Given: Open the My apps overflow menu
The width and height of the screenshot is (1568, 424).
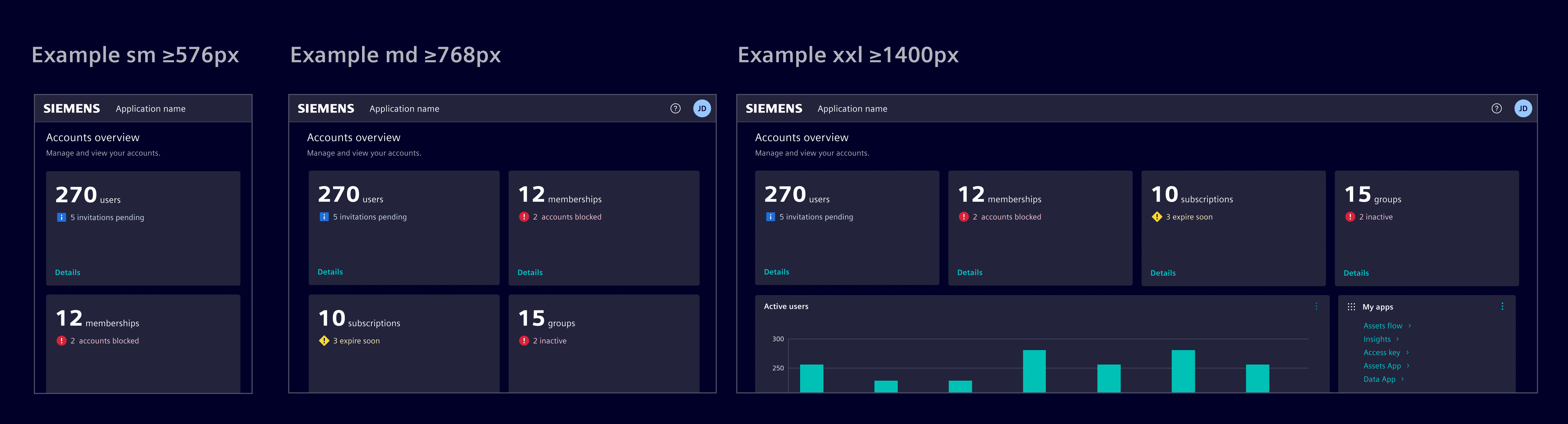Looking at the screenshot, I should 1503,306.
